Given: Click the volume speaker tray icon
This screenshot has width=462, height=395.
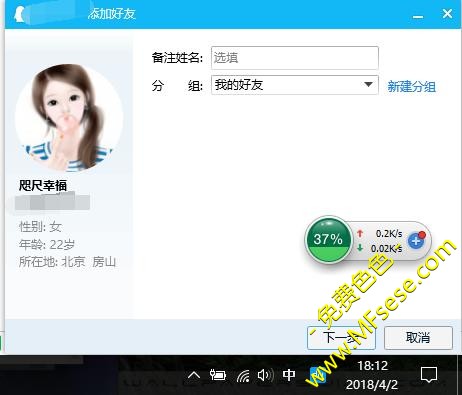Looking at the screenshot, I should pos(265,376).
